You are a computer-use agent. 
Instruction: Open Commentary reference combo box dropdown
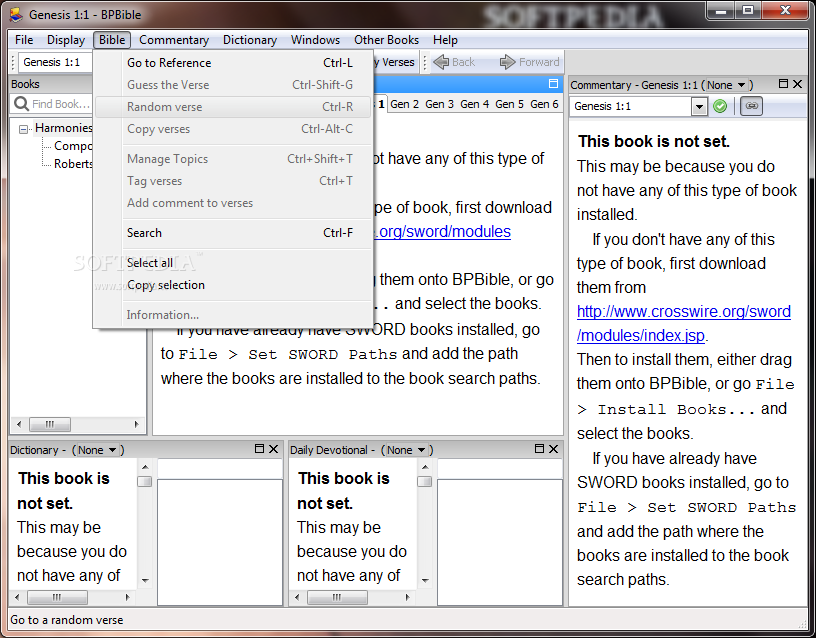pos(699,106)
